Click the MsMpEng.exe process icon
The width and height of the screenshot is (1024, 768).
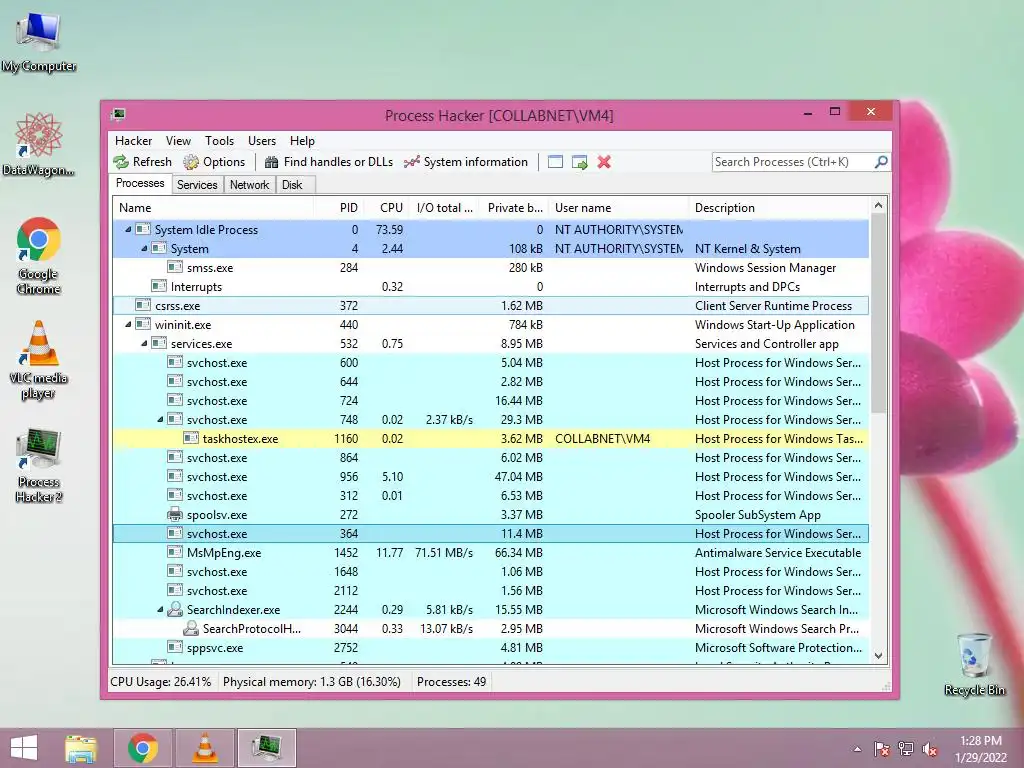(174, 552)
